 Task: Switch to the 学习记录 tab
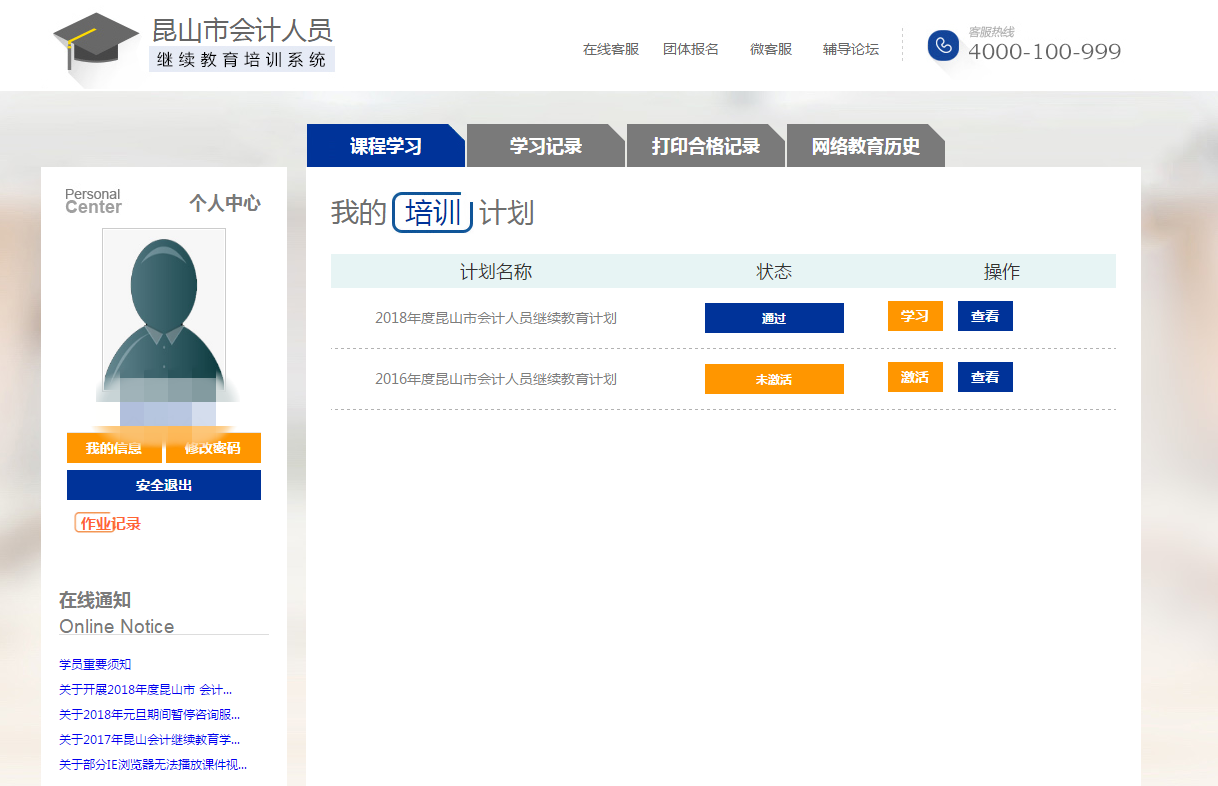pyautogui.click(x=545, y=146)
